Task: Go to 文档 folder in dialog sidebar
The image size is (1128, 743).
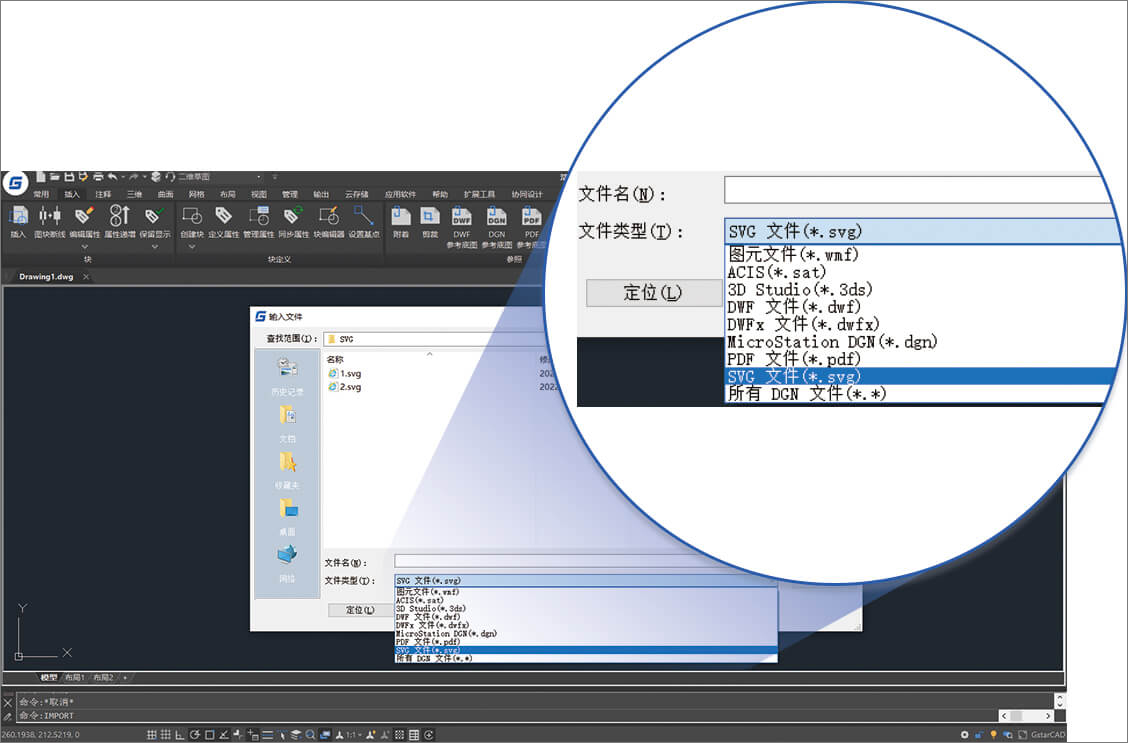Action: pyautogui.click(x=287, y=424)
